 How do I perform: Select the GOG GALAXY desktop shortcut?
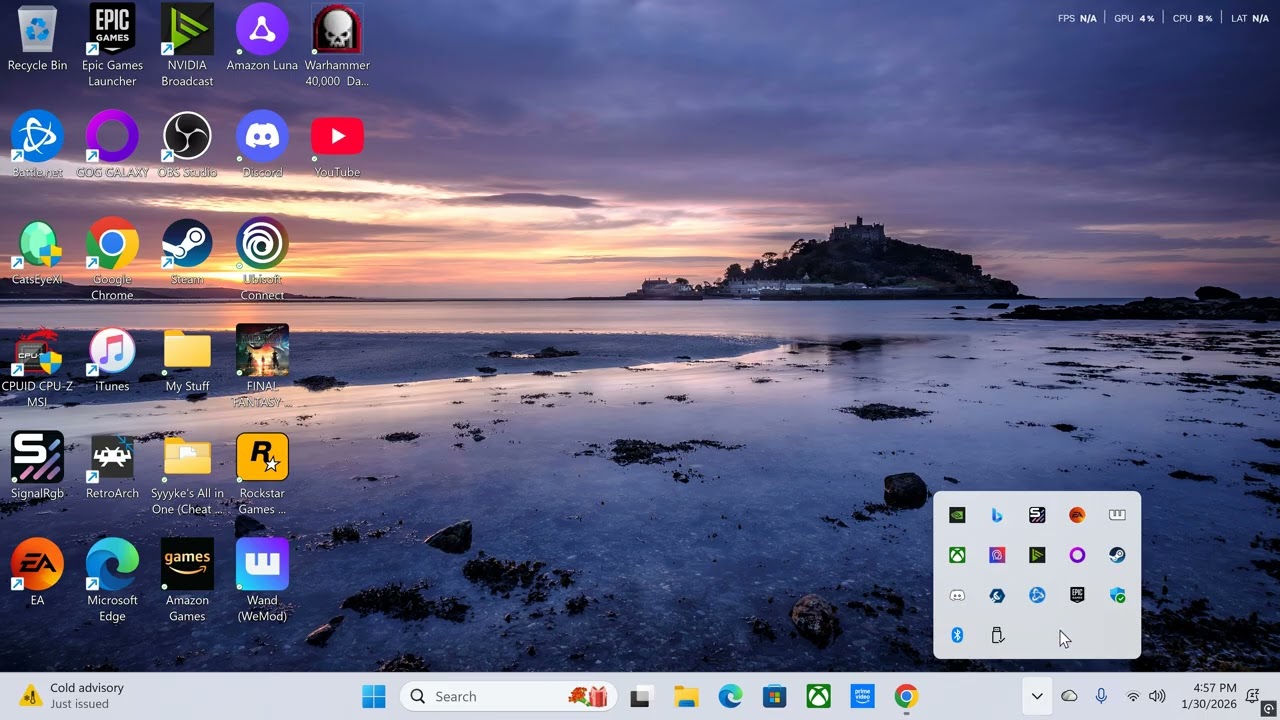pos(112,145)
